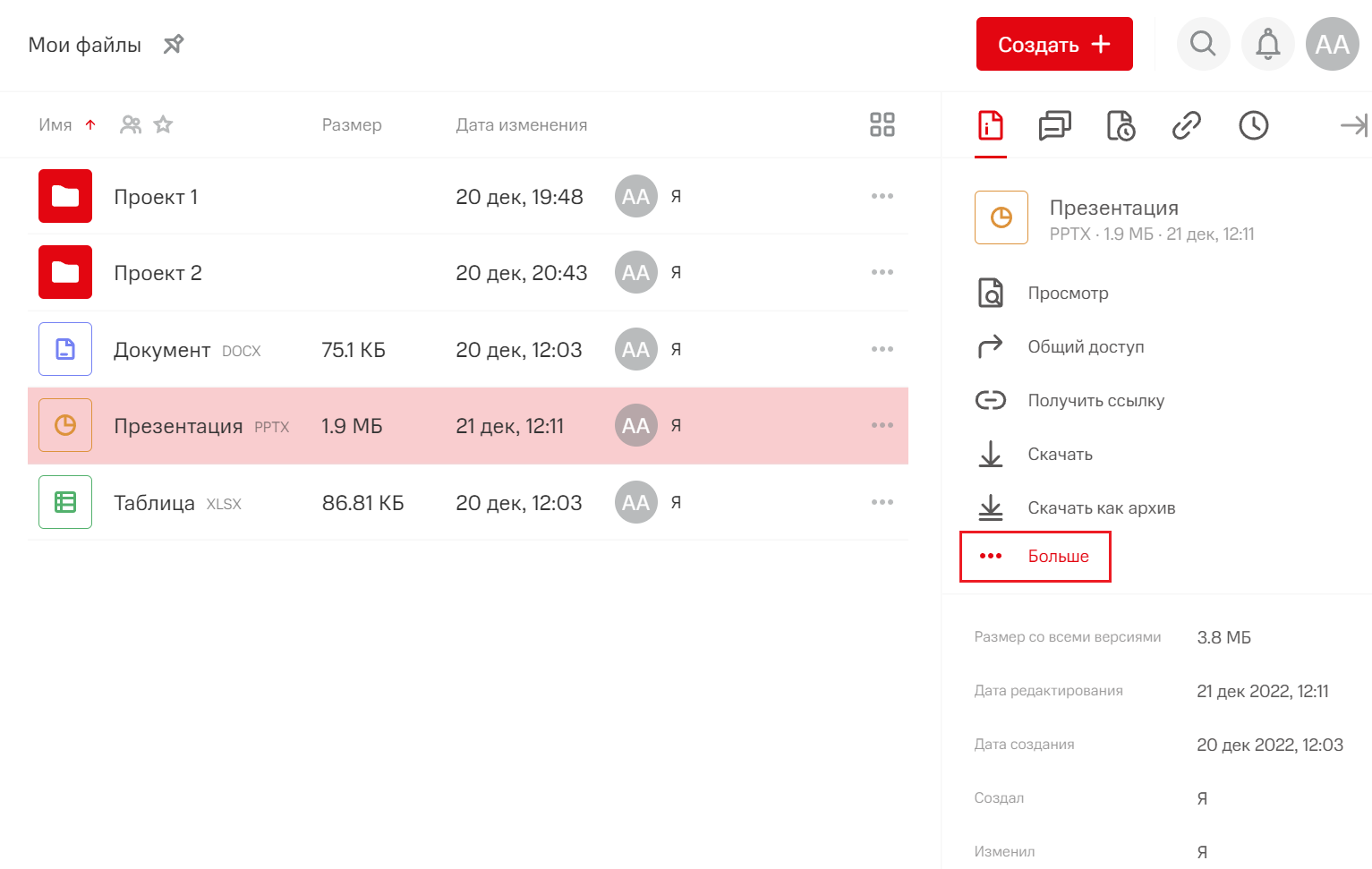Screen dimensions: 1372x869
Task: Open three-dot menu for Таблица file
Action: click(882, 502)
